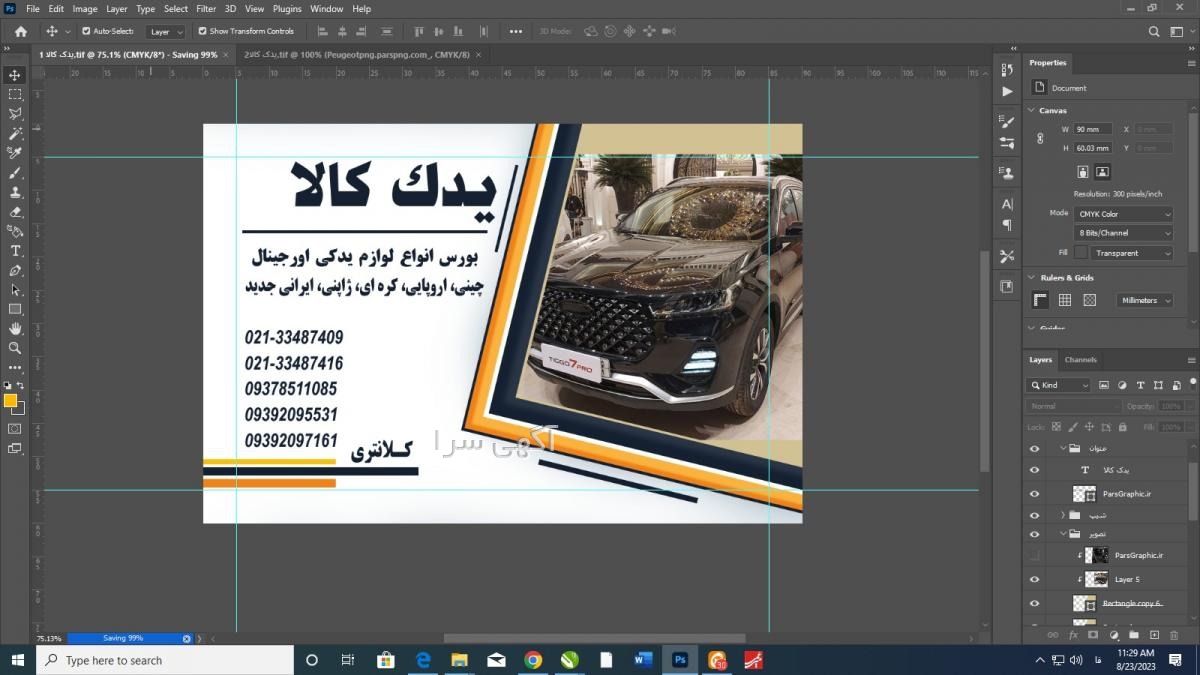This screenshot has width=1200, height=675.
Task: Click the foreground orange color swatch
Action: pos(10,401)
